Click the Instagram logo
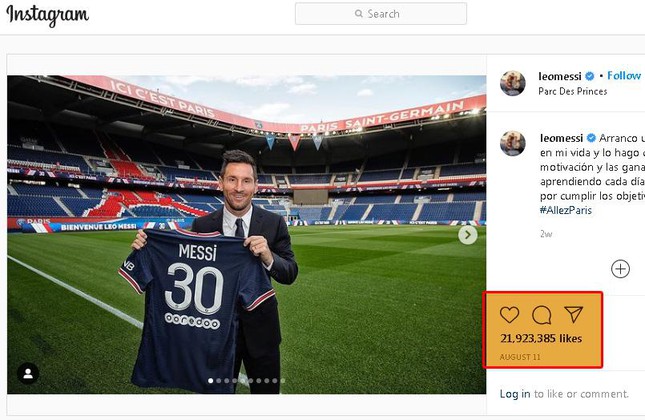645x420 pixels. click(48, 15)
